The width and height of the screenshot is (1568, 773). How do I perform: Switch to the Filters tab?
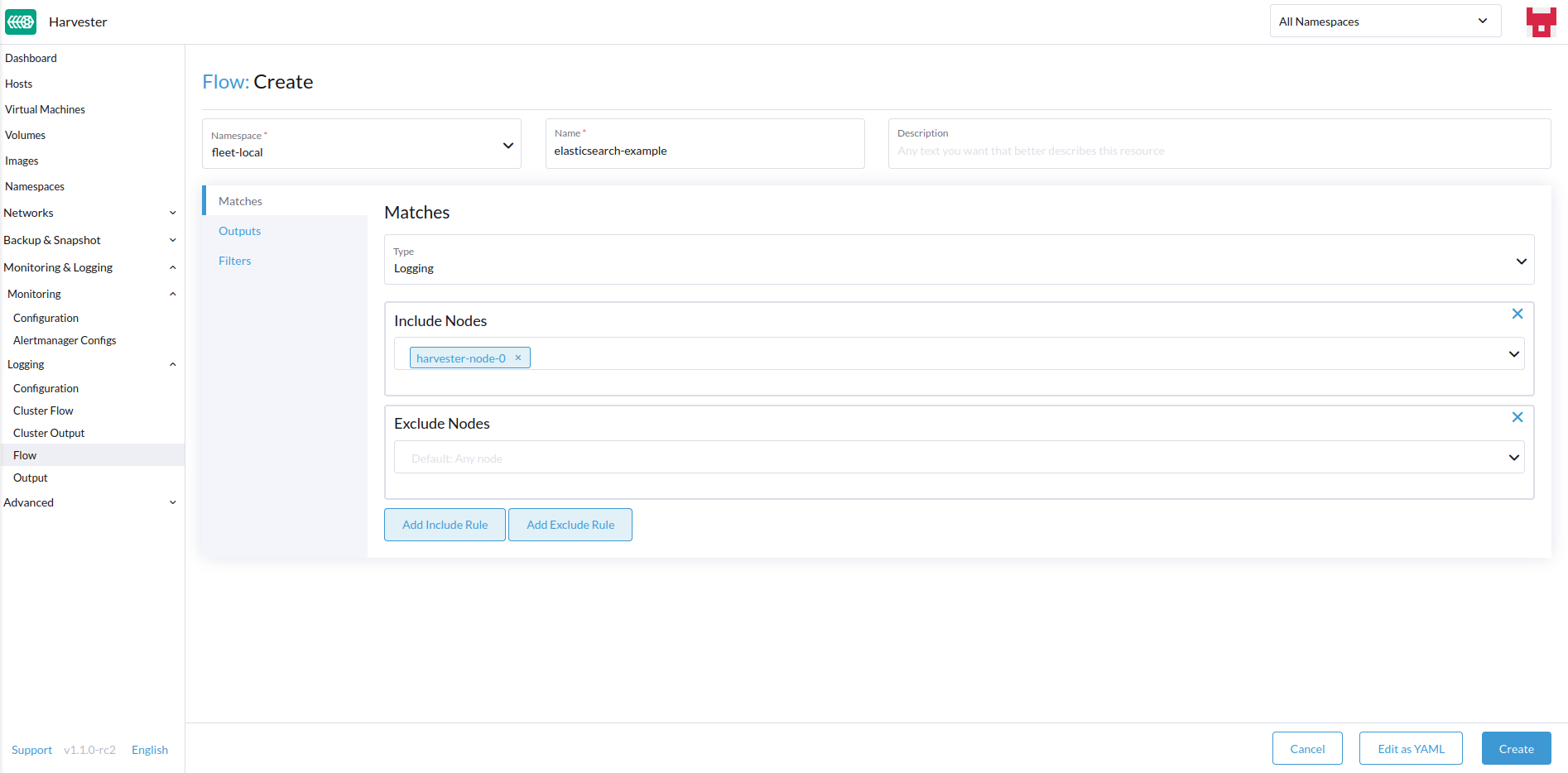[x=234, y=260]
